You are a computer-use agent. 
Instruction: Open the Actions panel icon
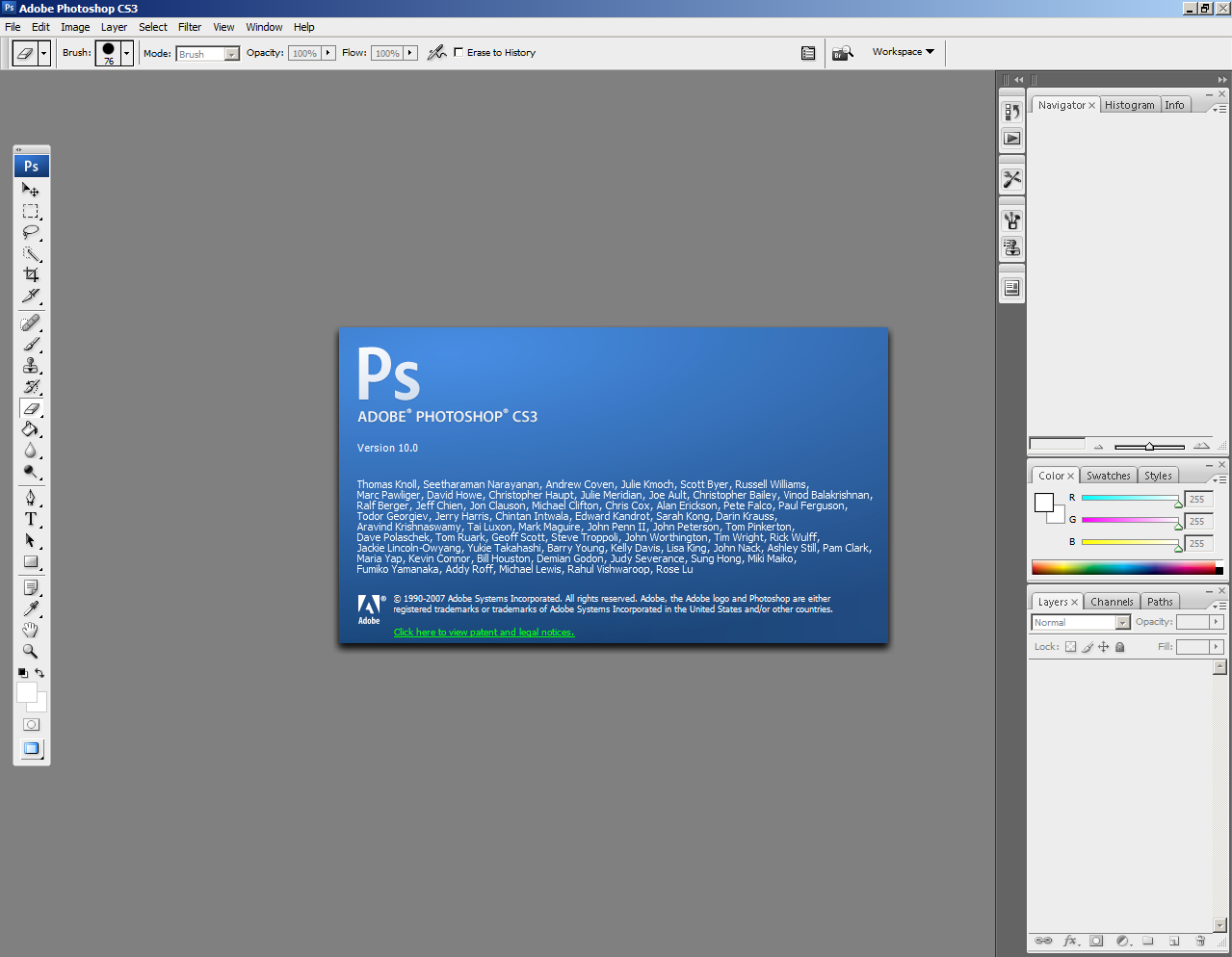pos(1011,139)
